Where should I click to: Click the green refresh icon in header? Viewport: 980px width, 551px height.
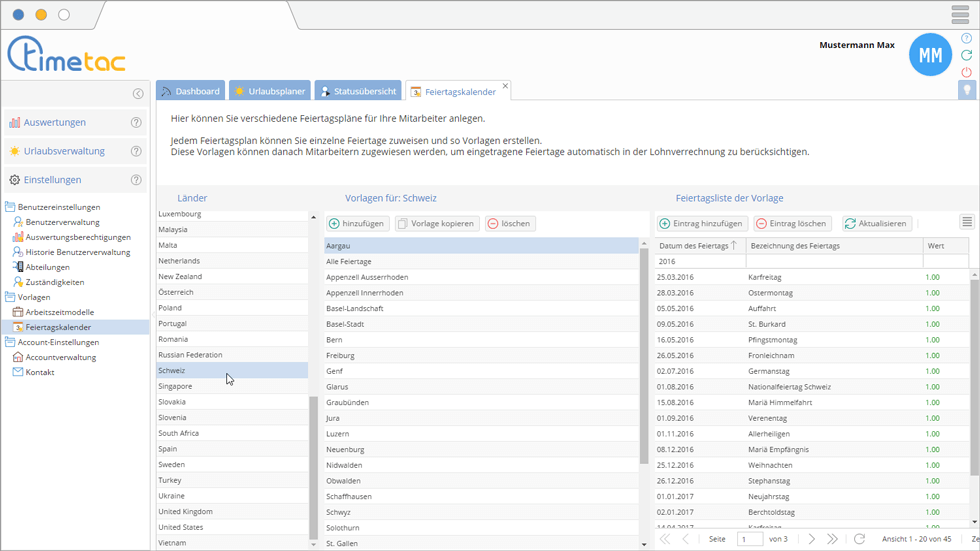point(966,55)
